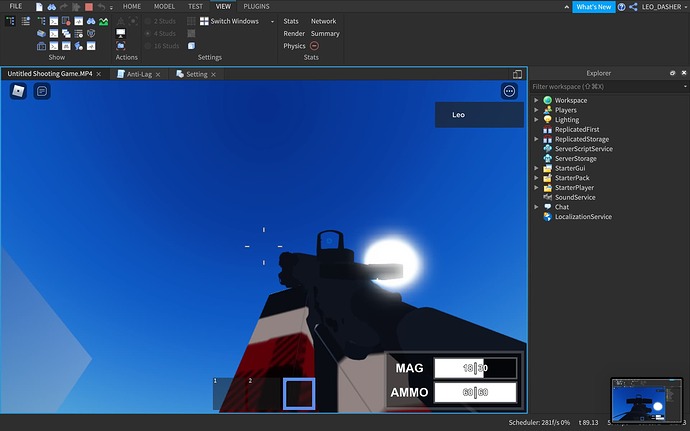Select the 4 Studs grid option
The image size is (690, 431).
[160, 33]
